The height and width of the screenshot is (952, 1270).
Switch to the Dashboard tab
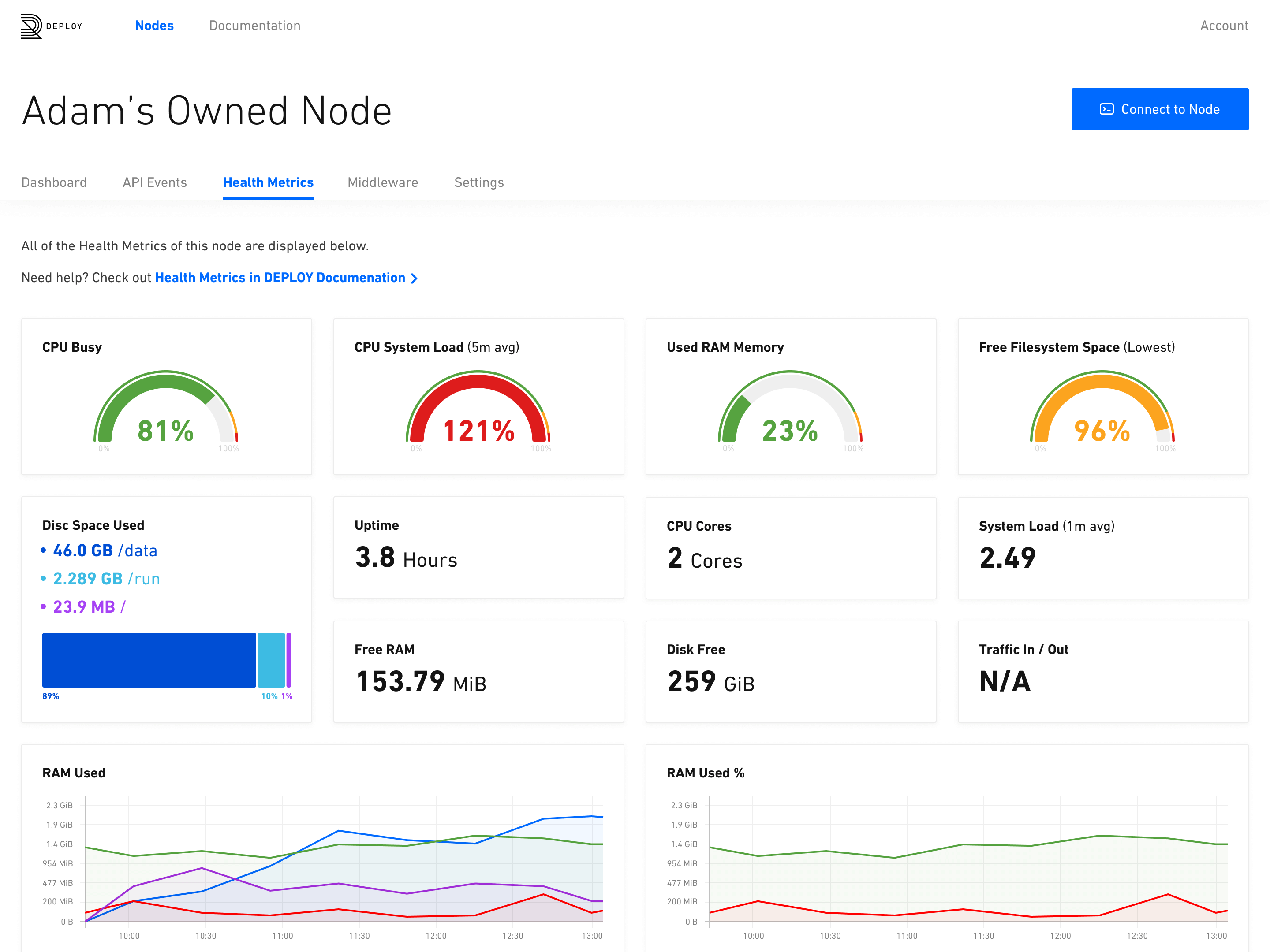(x=54, y=182)
